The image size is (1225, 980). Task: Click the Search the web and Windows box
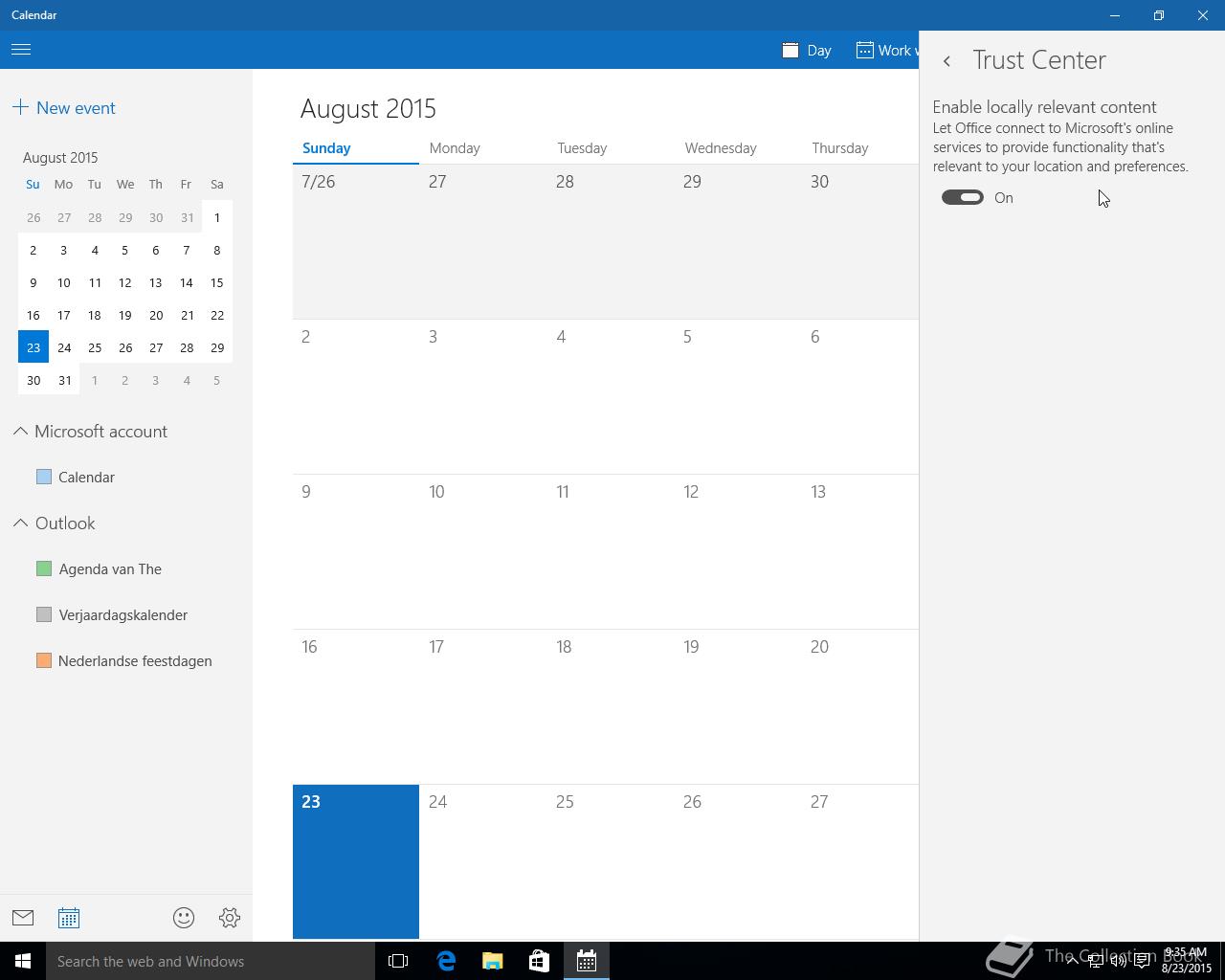(211, 961)
